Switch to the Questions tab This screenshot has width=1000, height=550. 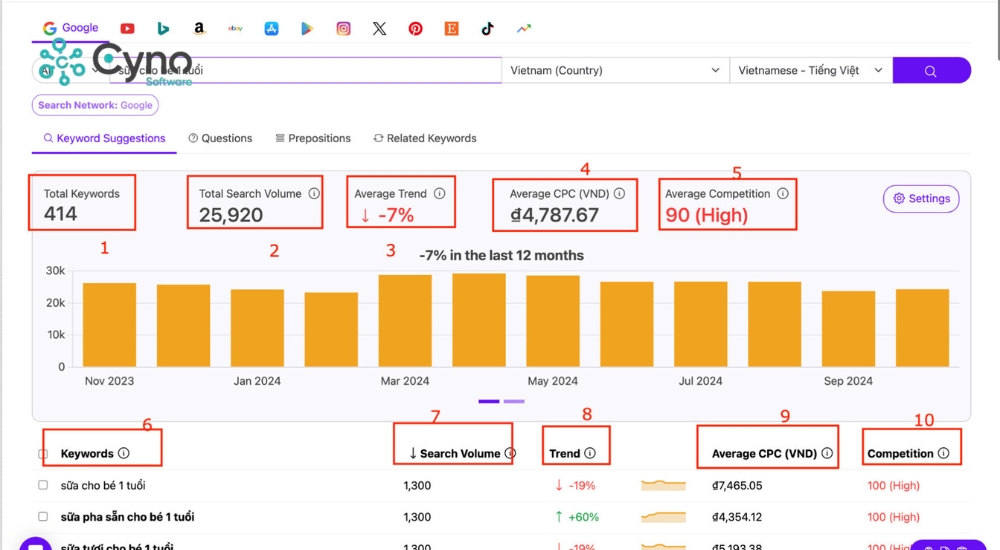220,138
